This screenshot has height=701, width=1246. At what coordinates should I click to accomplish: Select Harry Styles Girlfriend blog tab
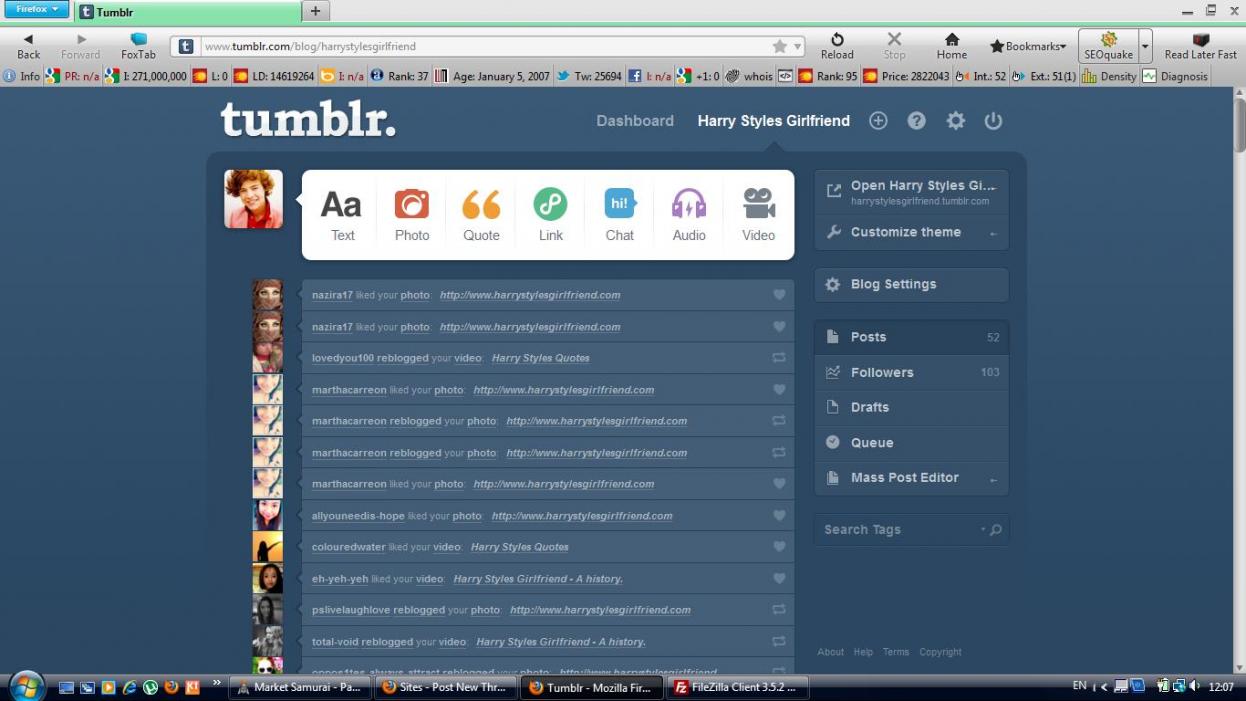coord(774,120)
